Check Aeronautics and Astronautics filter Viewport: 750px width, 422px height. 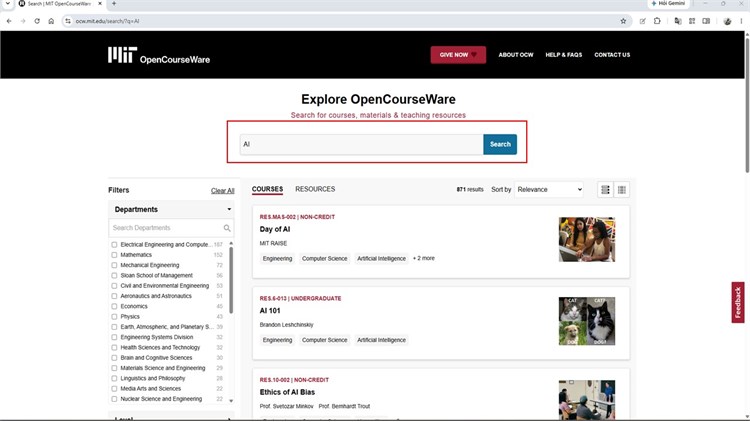[114, 296]
